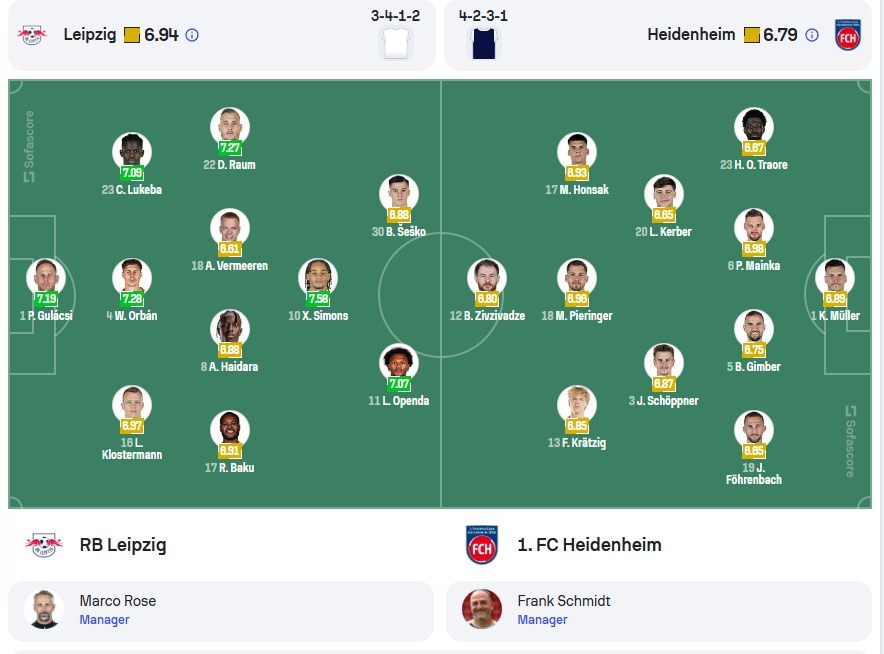Select K. Müller goalkeeper photo
884x654 pixels.
pyautogui.click(x=835, y=278)
